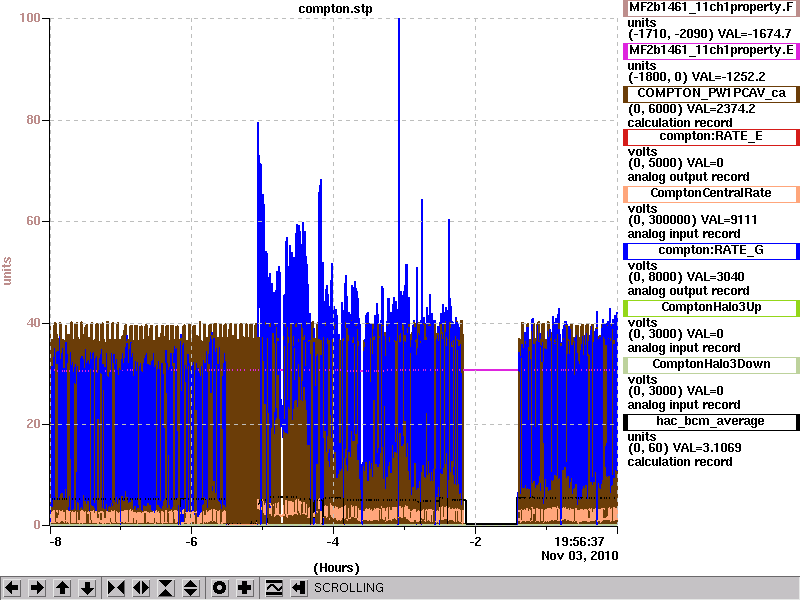Click the x-axis tick label -6
800x600 pixels.
click(191, 542)
